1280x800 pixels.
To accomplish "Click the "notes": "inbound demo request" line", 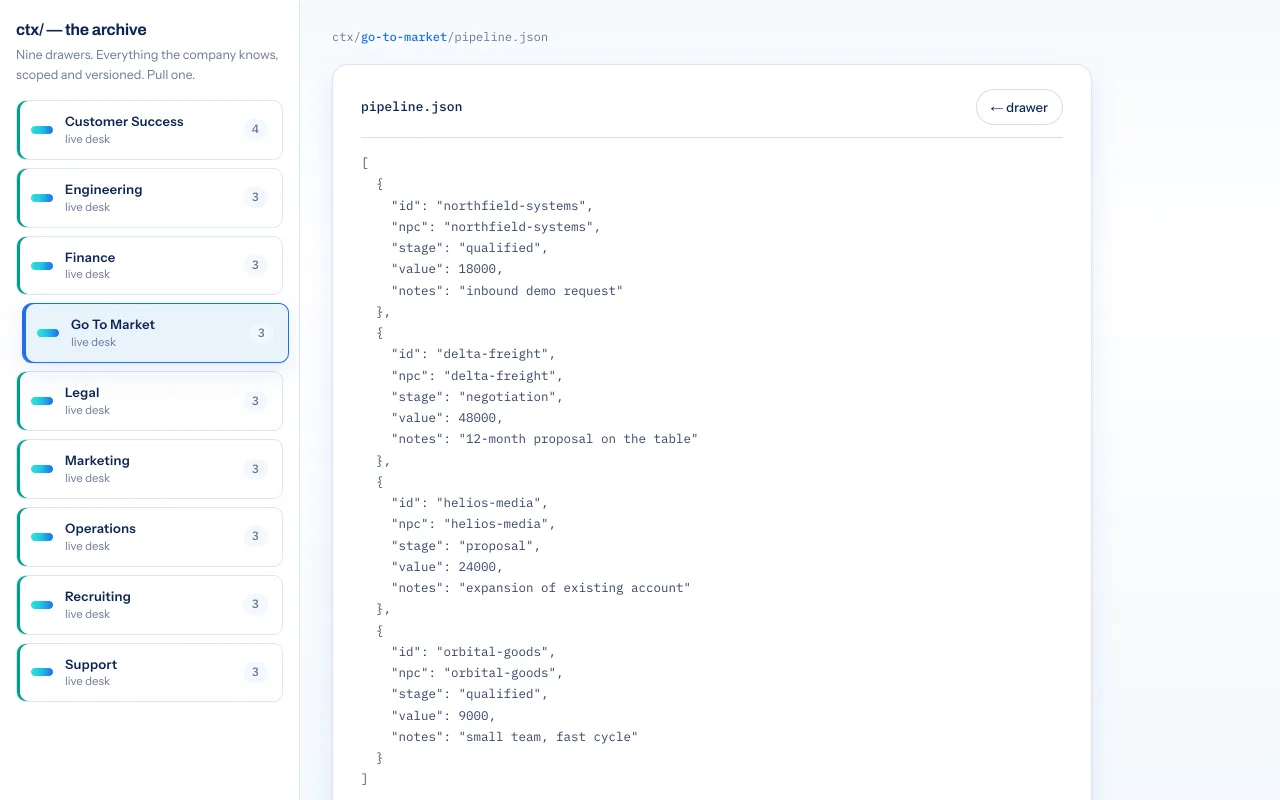I will coord(507,291).
